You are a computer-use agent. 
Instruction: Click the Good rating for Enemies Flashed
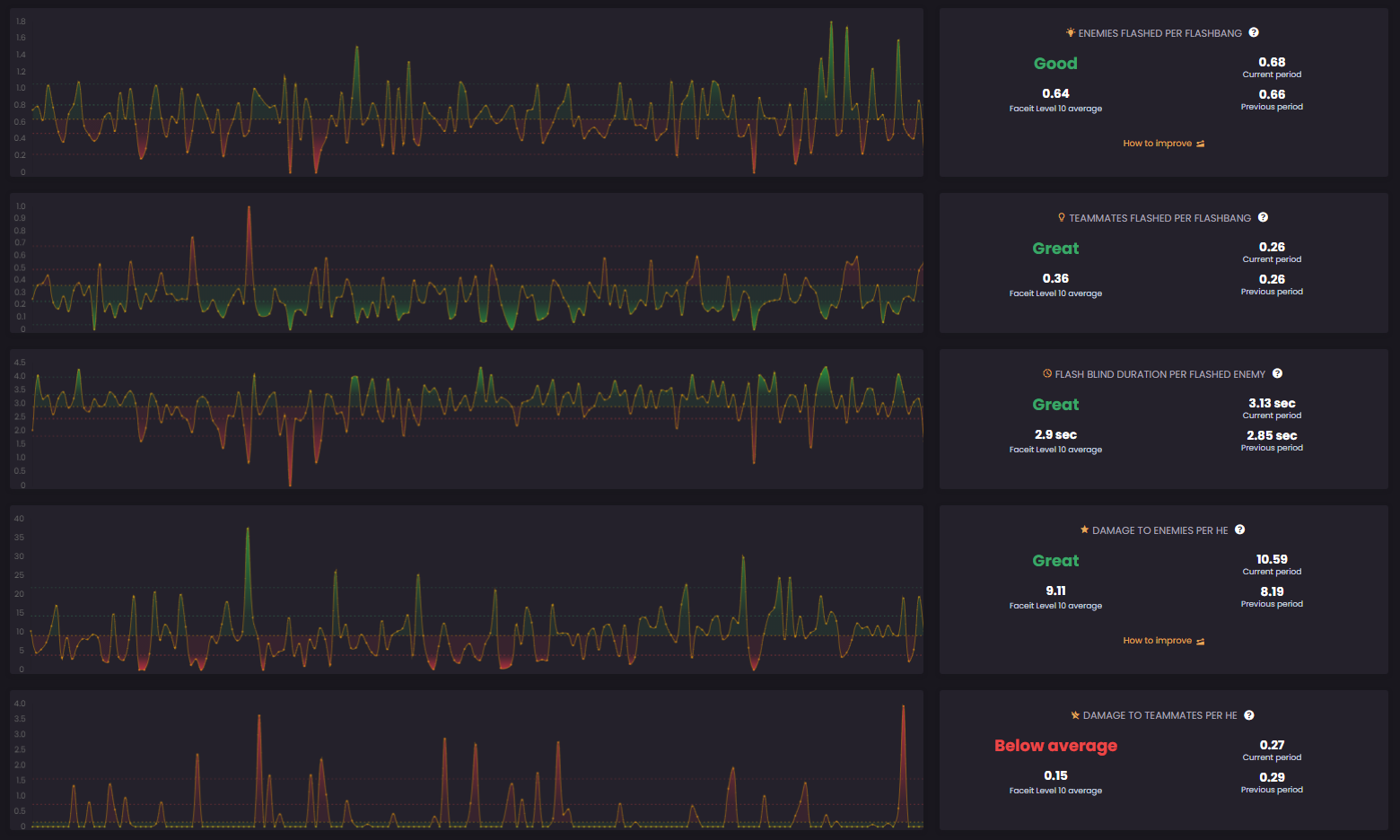point(1055,64)
